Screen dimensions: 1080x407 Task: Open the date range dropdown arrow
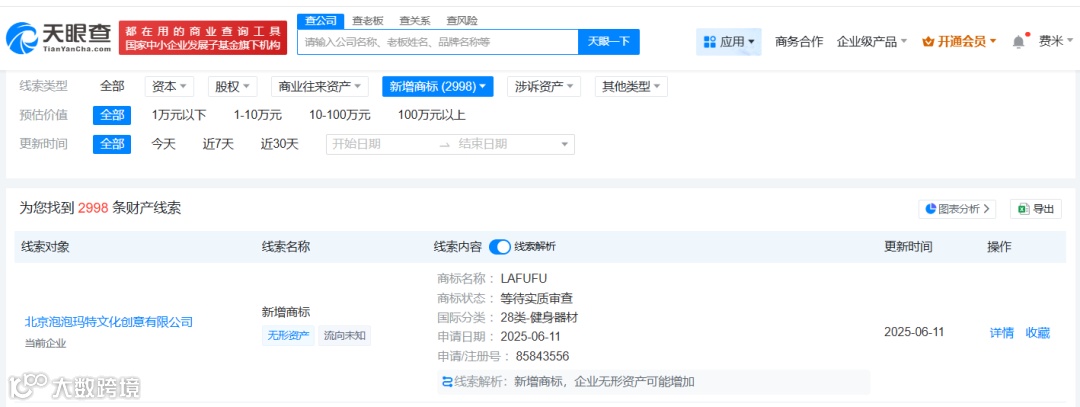coord(565,145)
